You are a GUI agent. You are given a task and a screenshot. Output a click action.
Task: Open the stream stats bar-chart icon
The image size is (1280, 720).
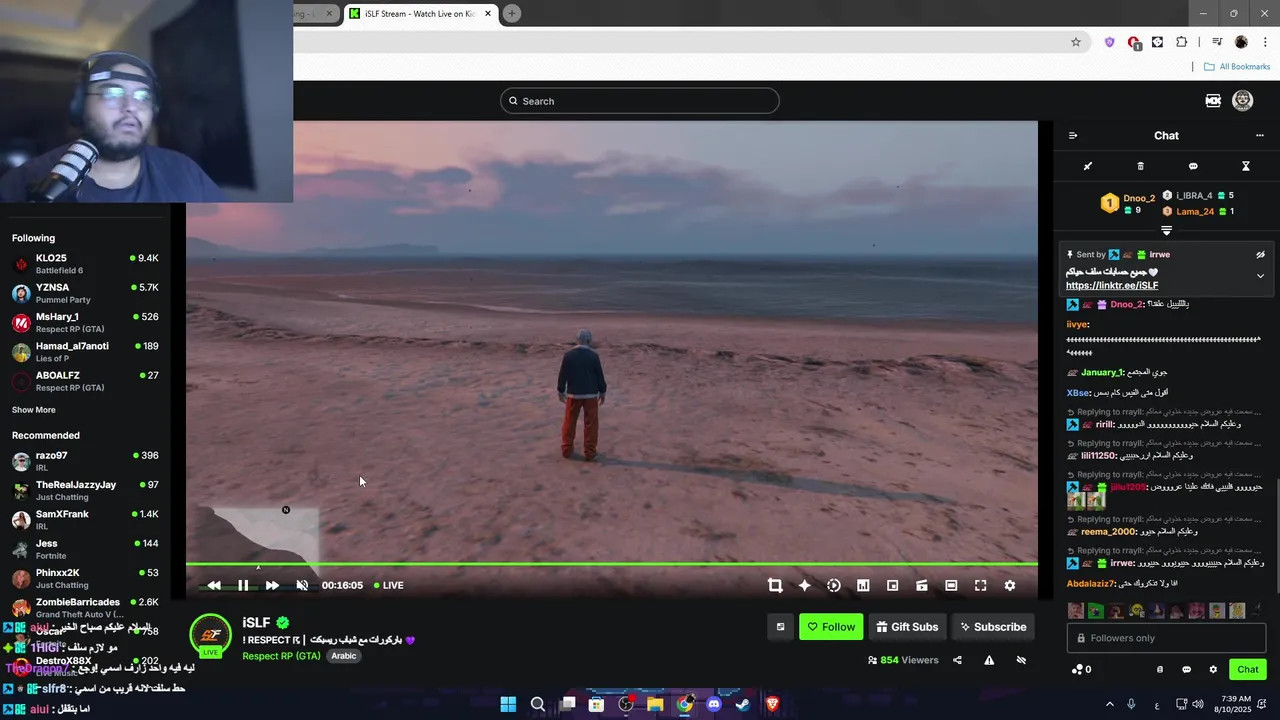863,586
